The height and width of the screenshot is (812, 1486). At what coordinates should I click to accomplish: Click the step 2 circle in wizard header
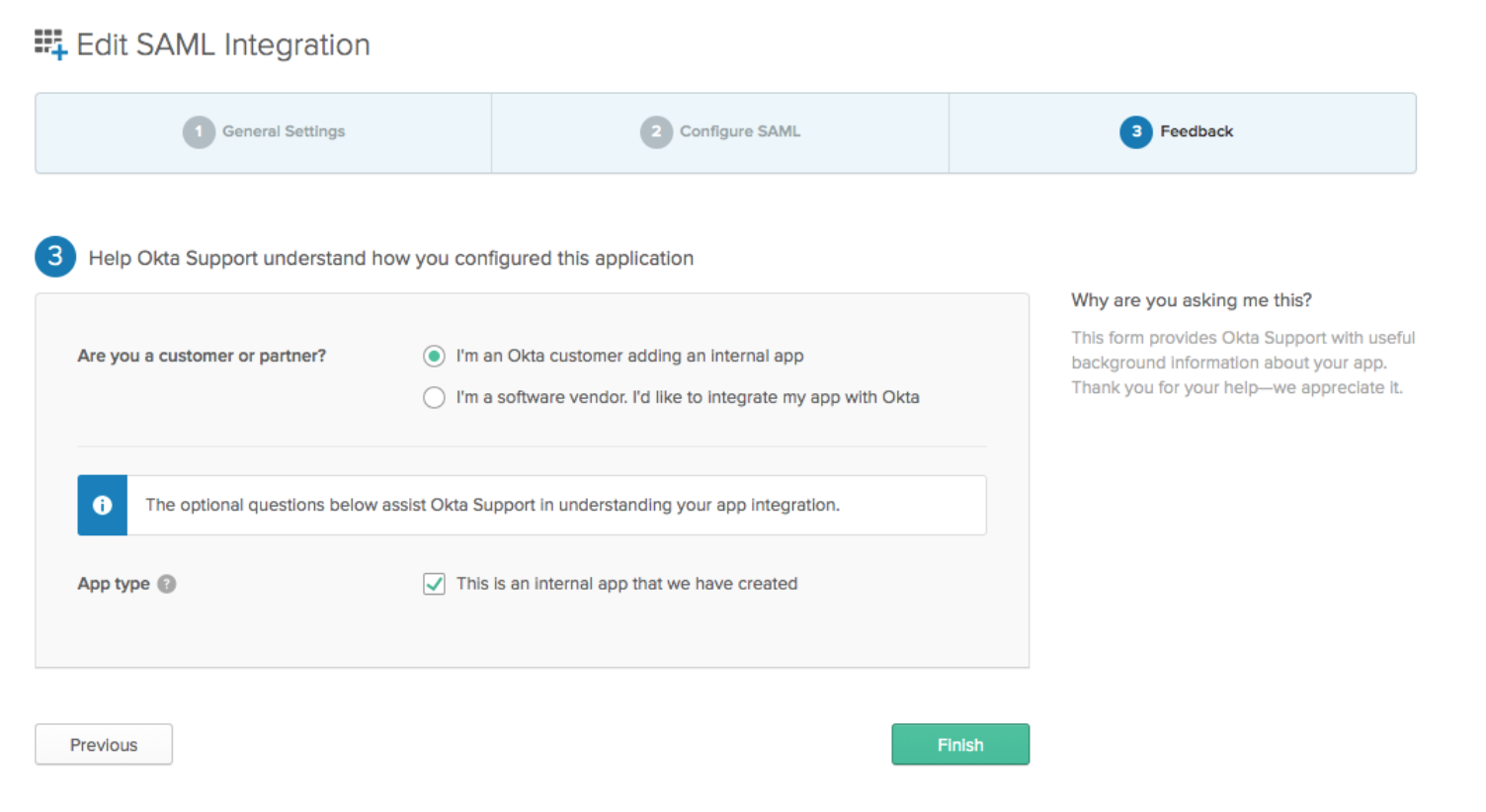pos(656,131)
